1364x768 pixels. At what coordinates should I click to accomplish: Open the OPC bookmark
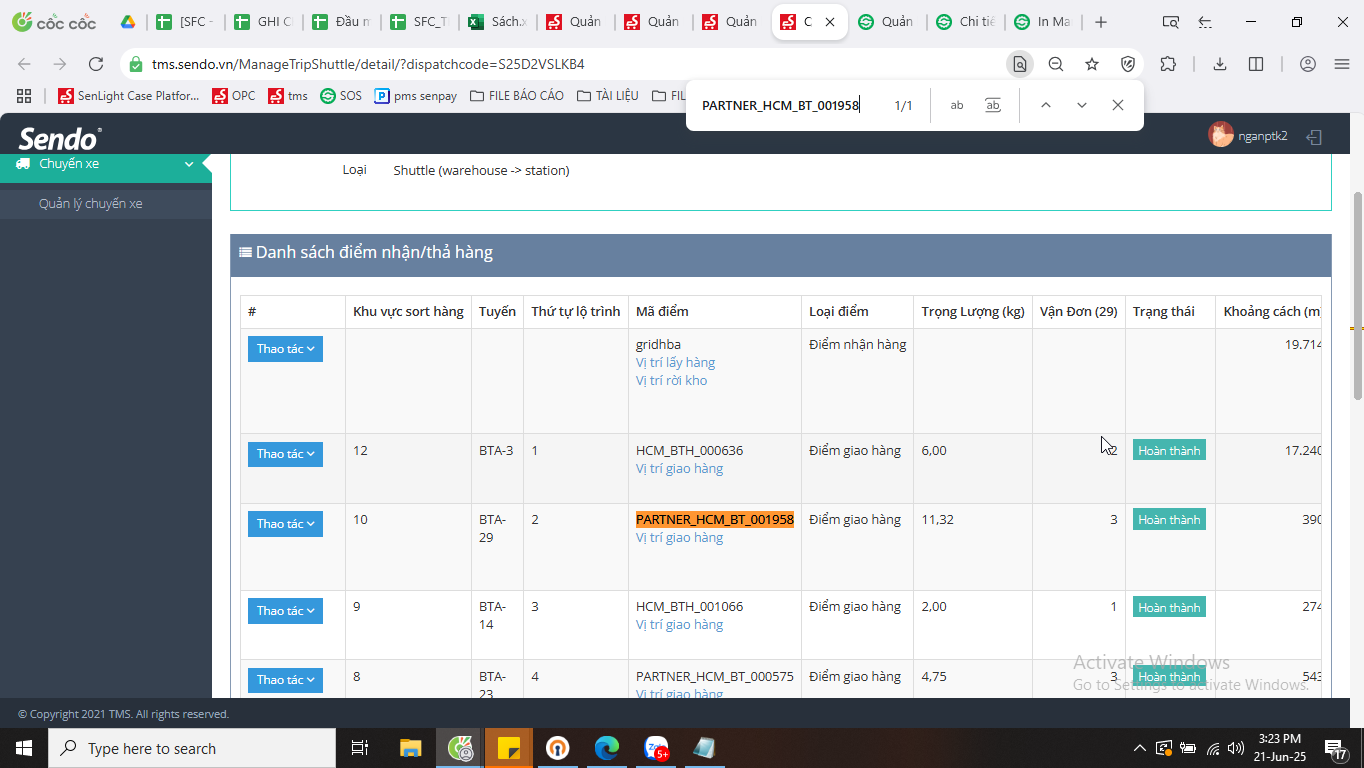233,96
